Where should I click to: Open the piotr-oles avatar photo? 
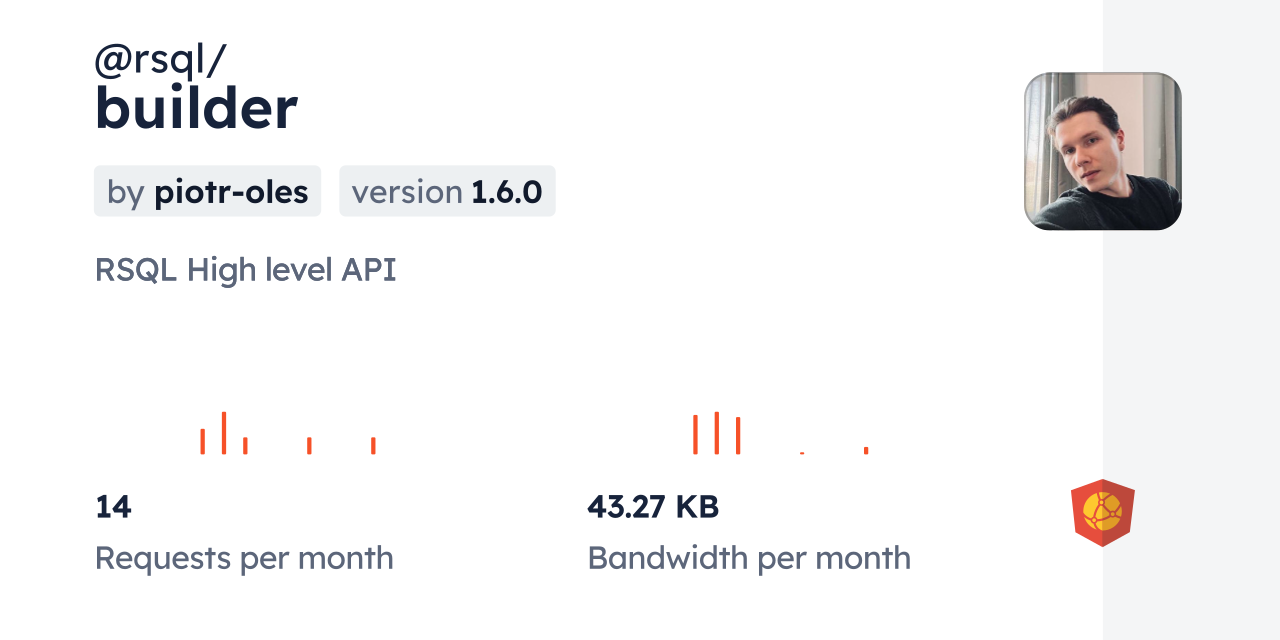(1102, 151)
